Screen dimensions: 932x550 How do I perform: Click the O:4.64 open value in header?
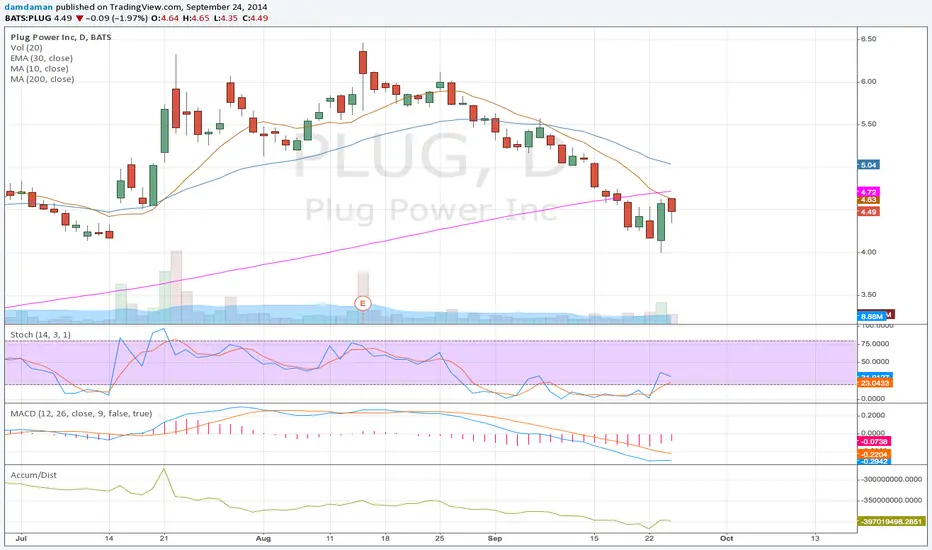165,18
